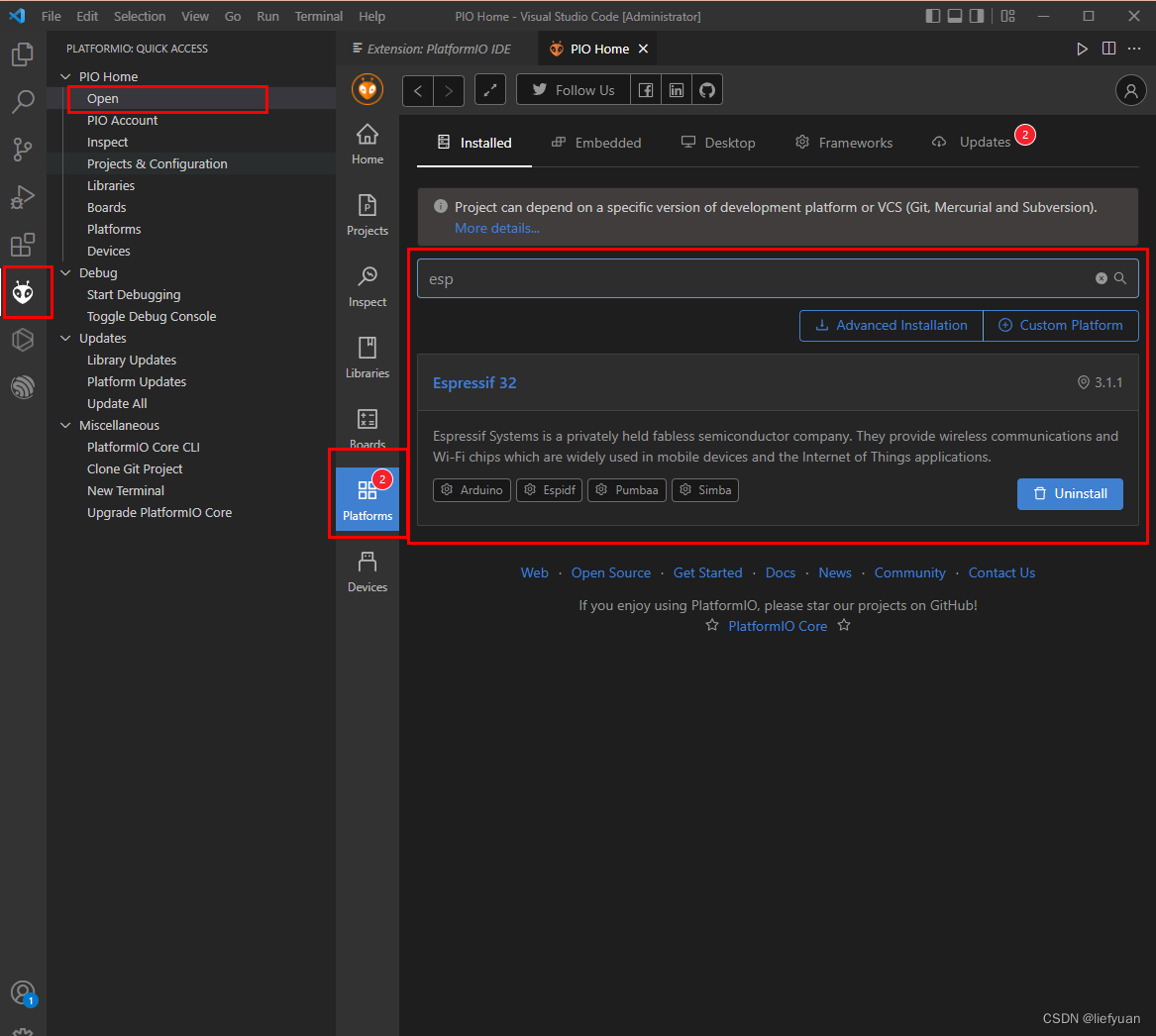Close the PIO Home editor tab
The width and height of the screenshot is (1156, 1036).
coord(643,49)
